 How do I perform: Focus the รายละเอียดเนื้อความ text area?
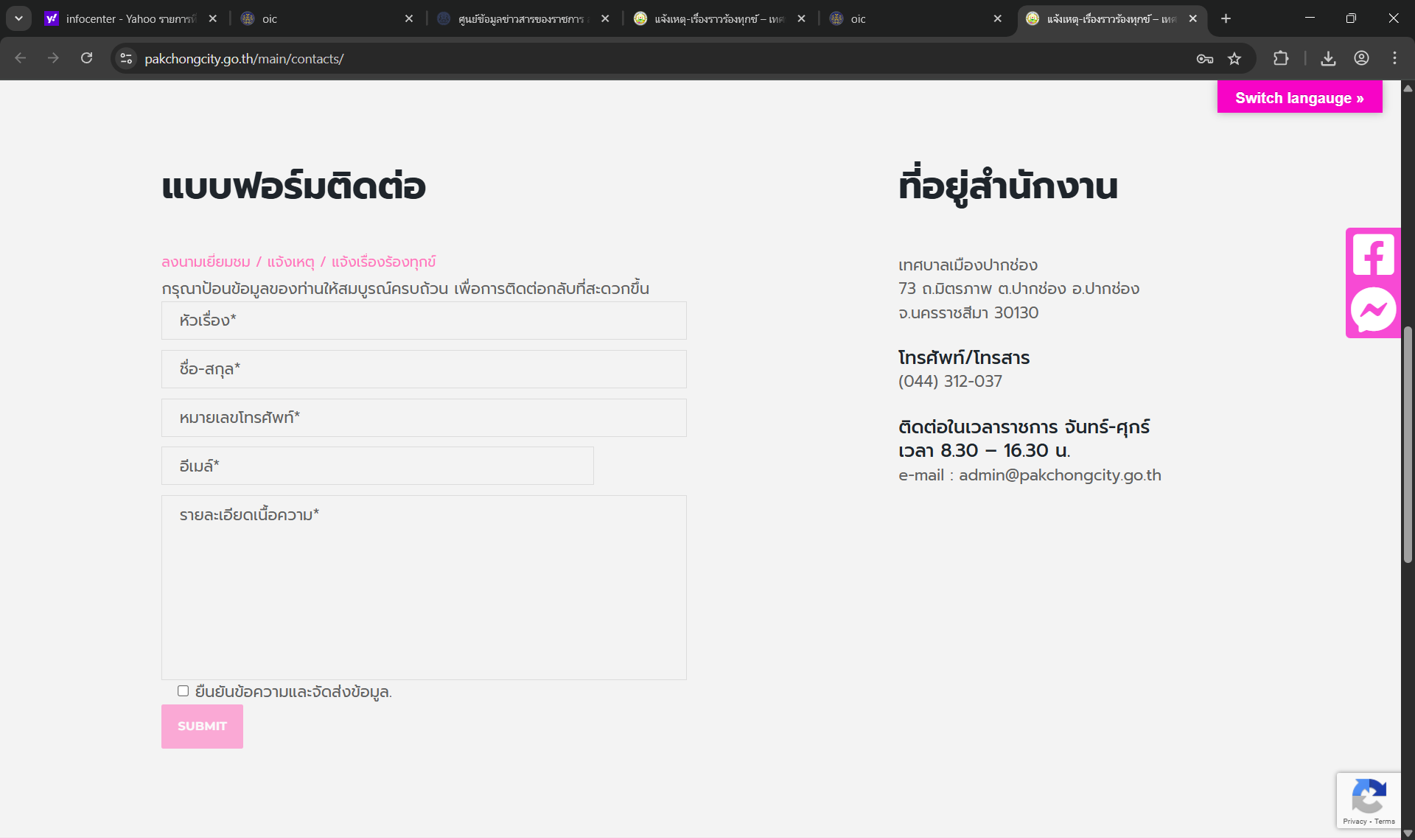(x=424, y=587)
